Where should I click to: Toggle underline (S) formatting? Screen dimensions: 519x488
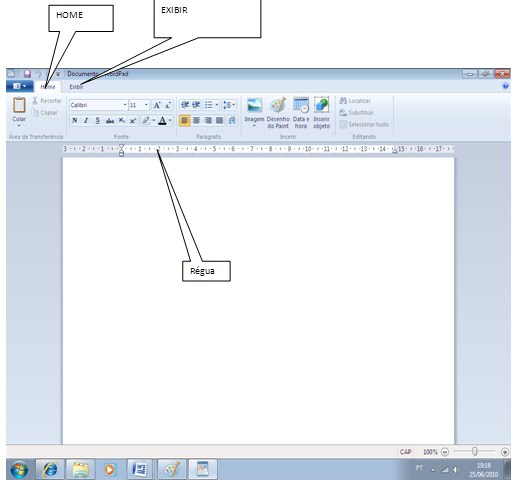97,121
